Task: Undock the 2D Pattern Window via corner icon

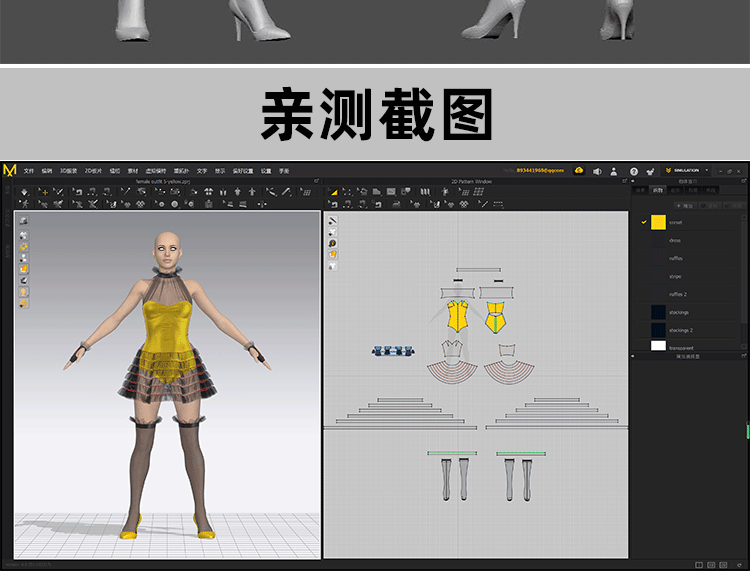Action: (x=624, y=181)
